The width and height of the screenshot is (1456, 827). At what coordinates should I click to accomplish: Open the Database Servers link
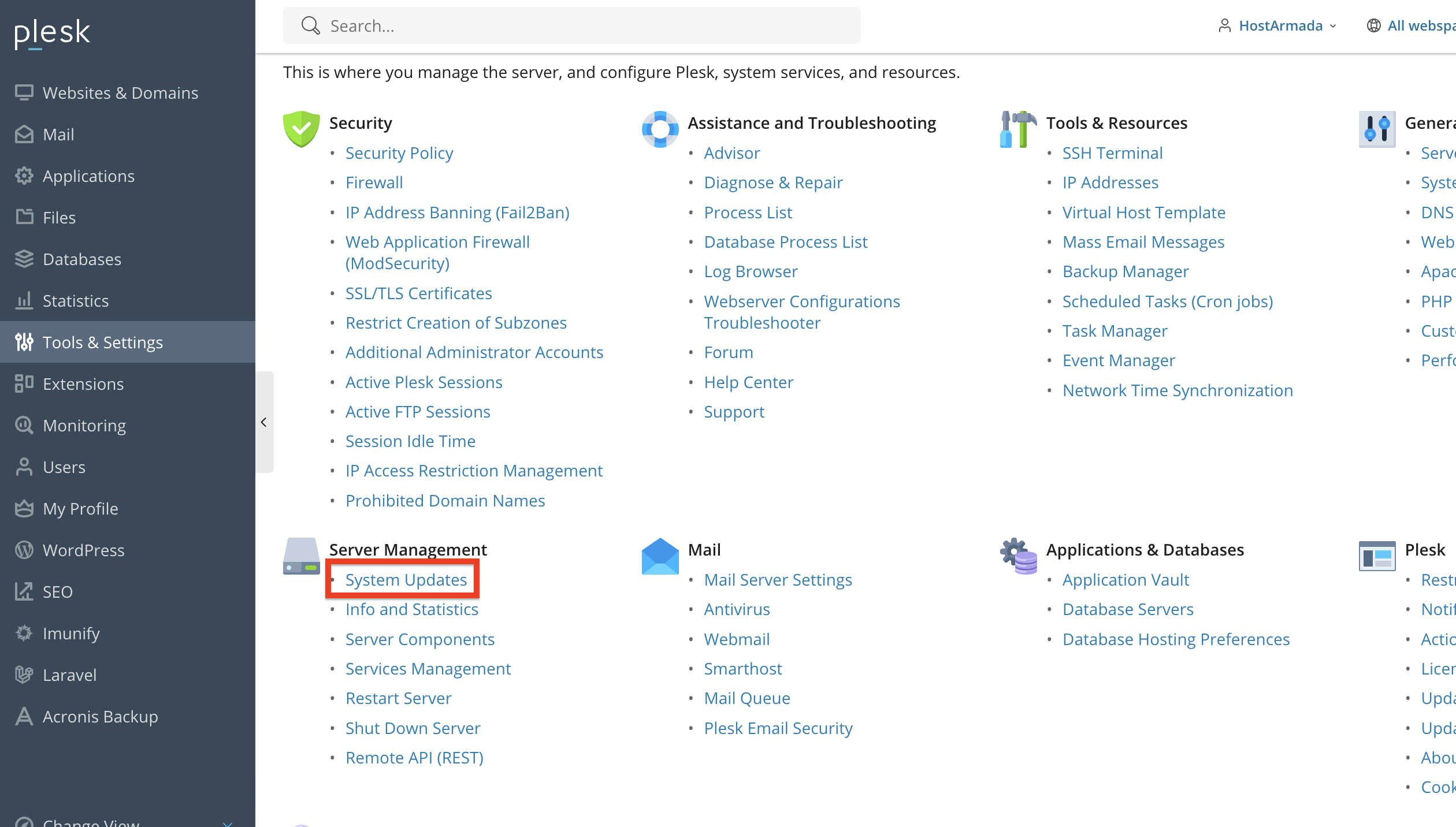(x=1128, y=609)
